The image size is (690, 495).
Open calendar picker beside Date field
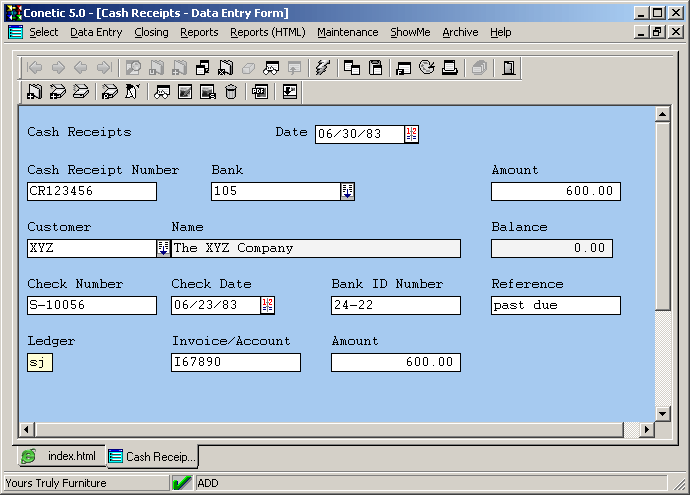[412, 134]
